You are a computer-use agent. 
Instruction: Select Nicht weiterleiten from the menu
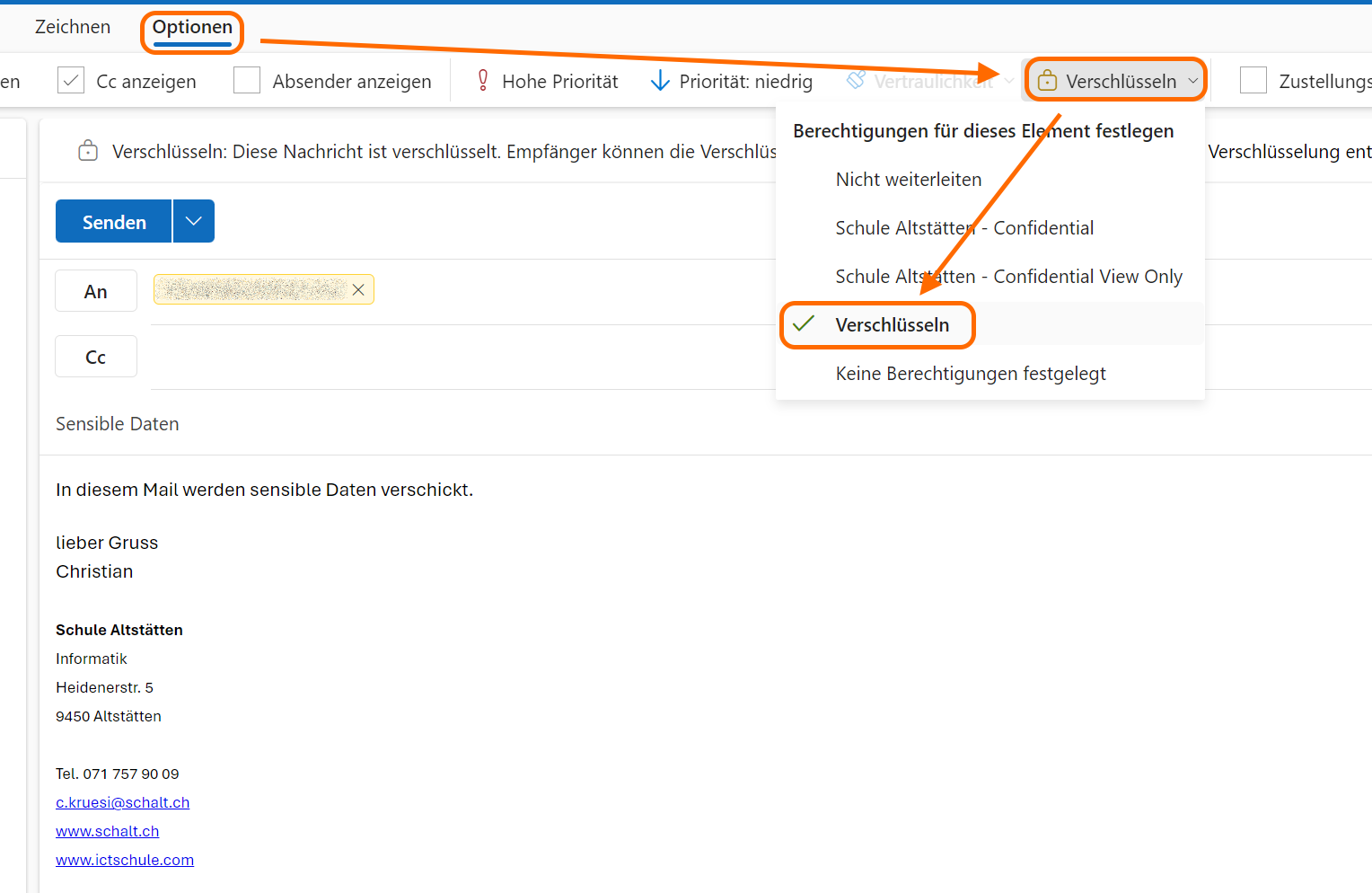point(908,180)
